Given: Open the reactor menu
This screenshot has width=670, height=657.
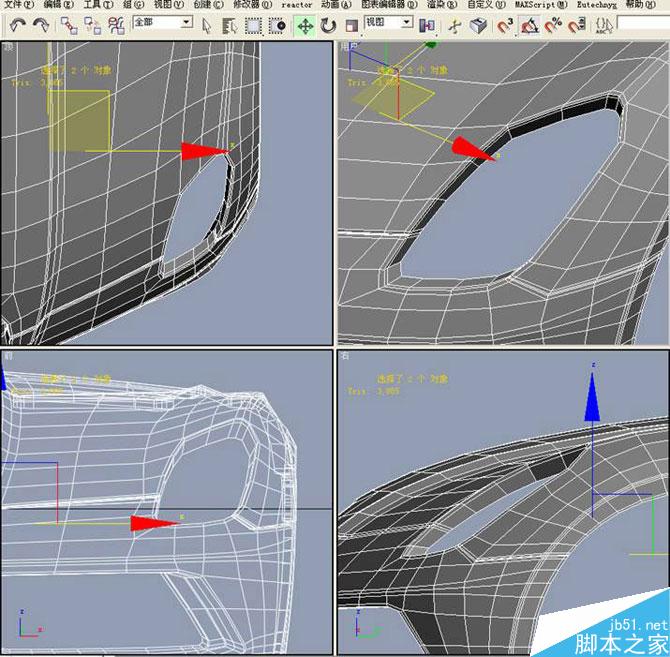Looking at the screenshot, I should (297, 5).
